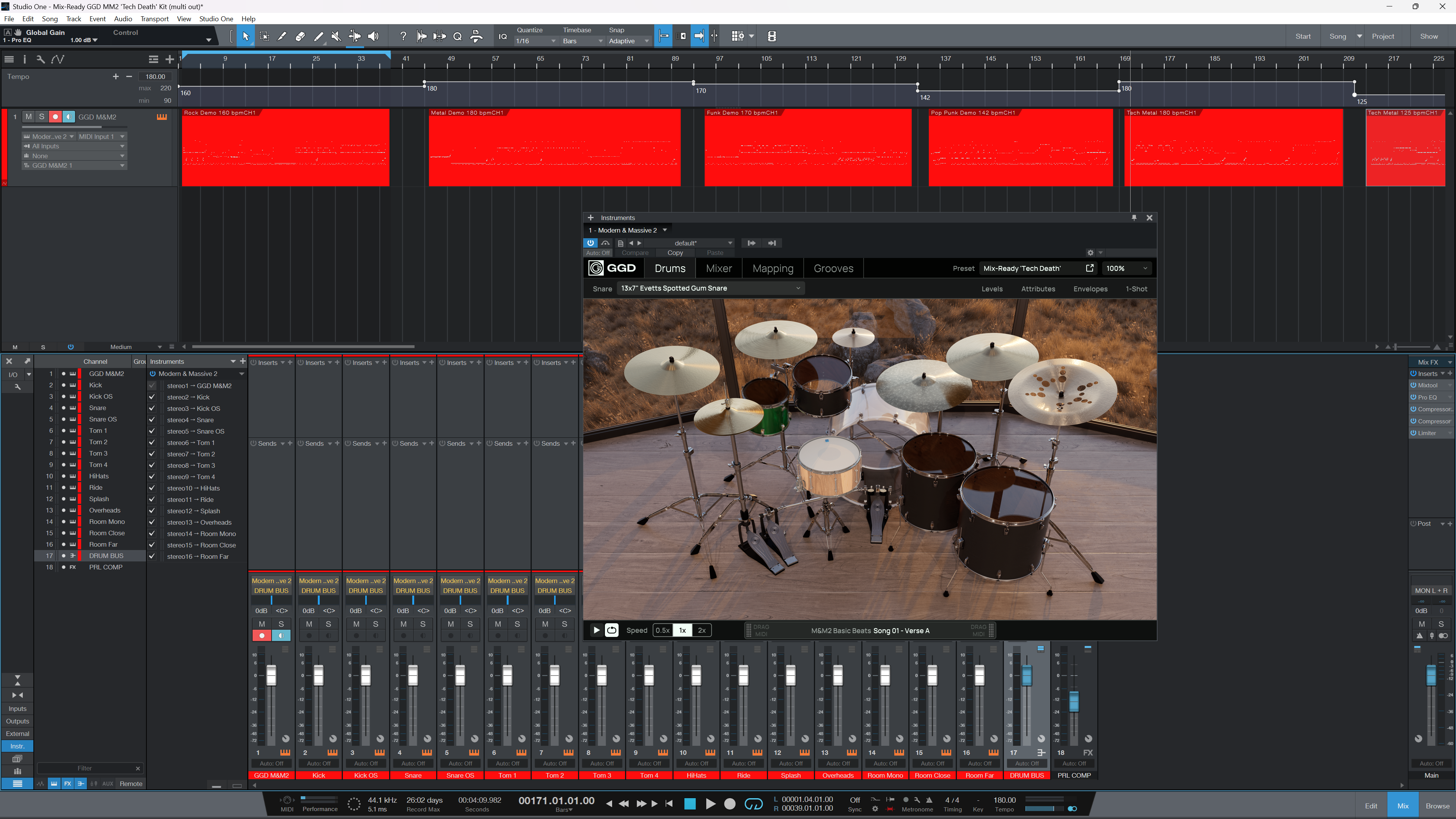The image size is (1456, 819).
Task: Toggle the GGD groove loop button
Action: click(x=611, y=630)
